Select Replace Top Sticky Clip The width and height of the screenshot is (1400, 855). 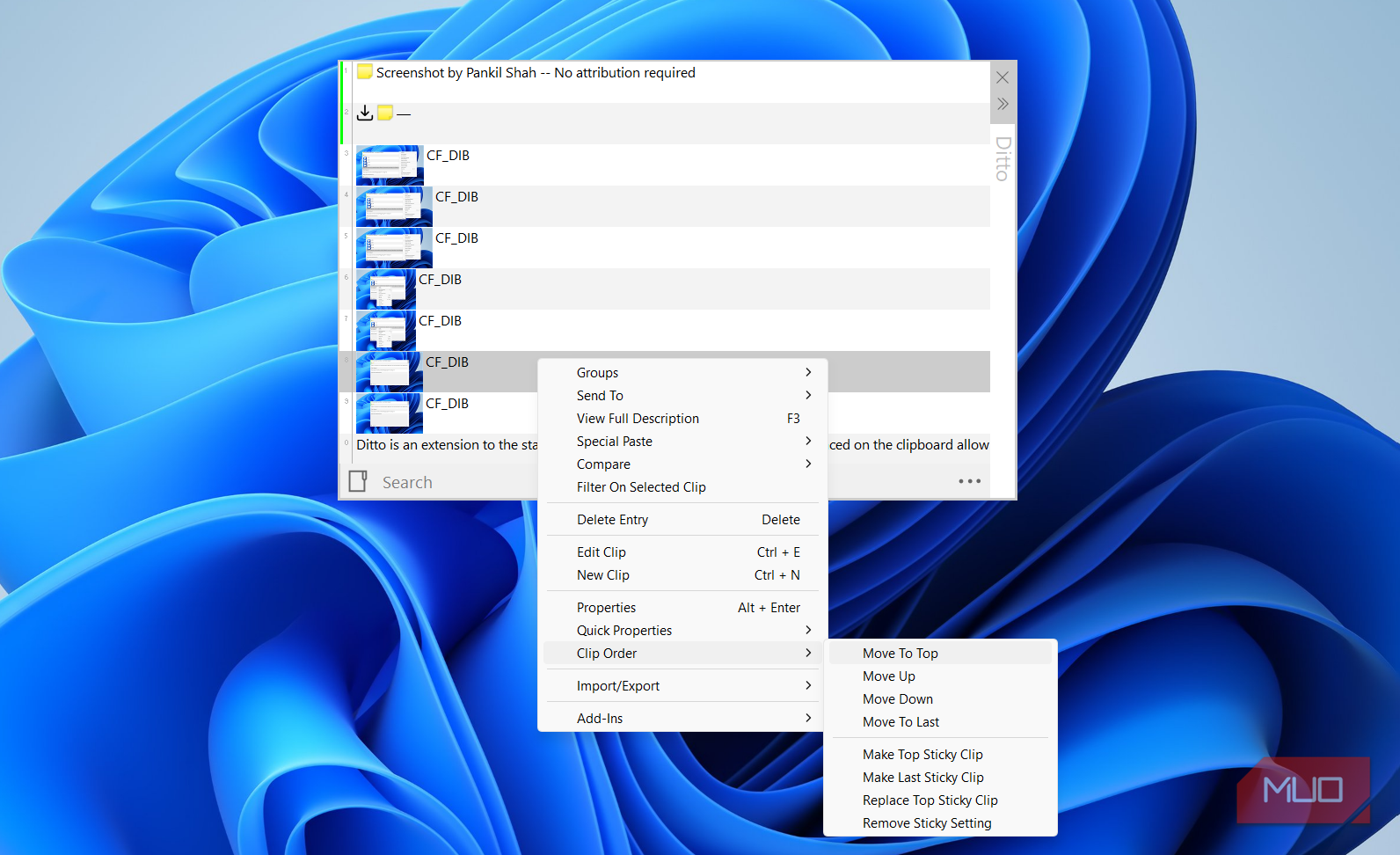[x=940, y=800]
